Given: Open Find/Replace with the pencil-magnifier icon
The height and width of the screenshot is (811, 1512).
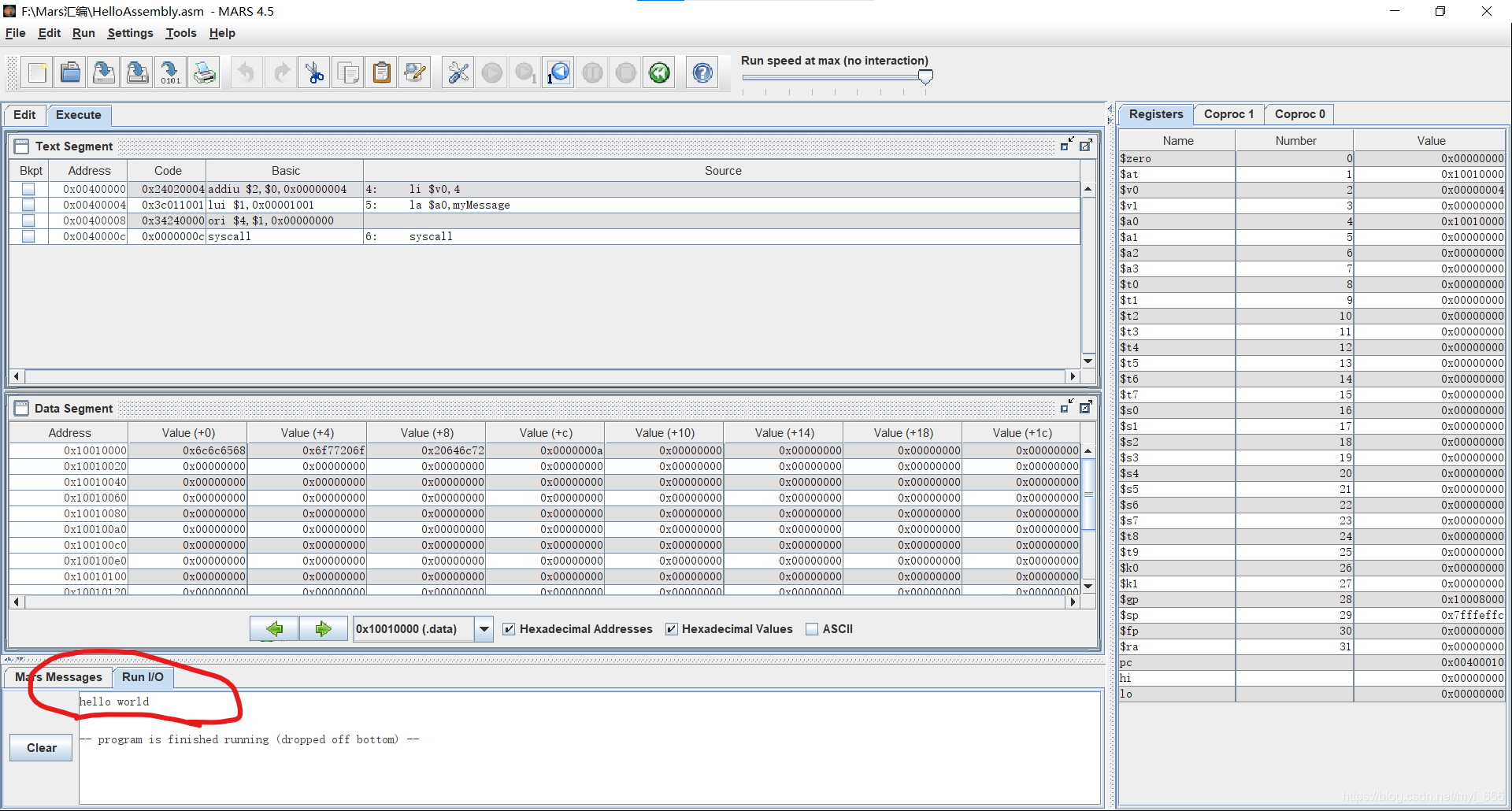Looking at the screenshot, I should tap(415, 73).
